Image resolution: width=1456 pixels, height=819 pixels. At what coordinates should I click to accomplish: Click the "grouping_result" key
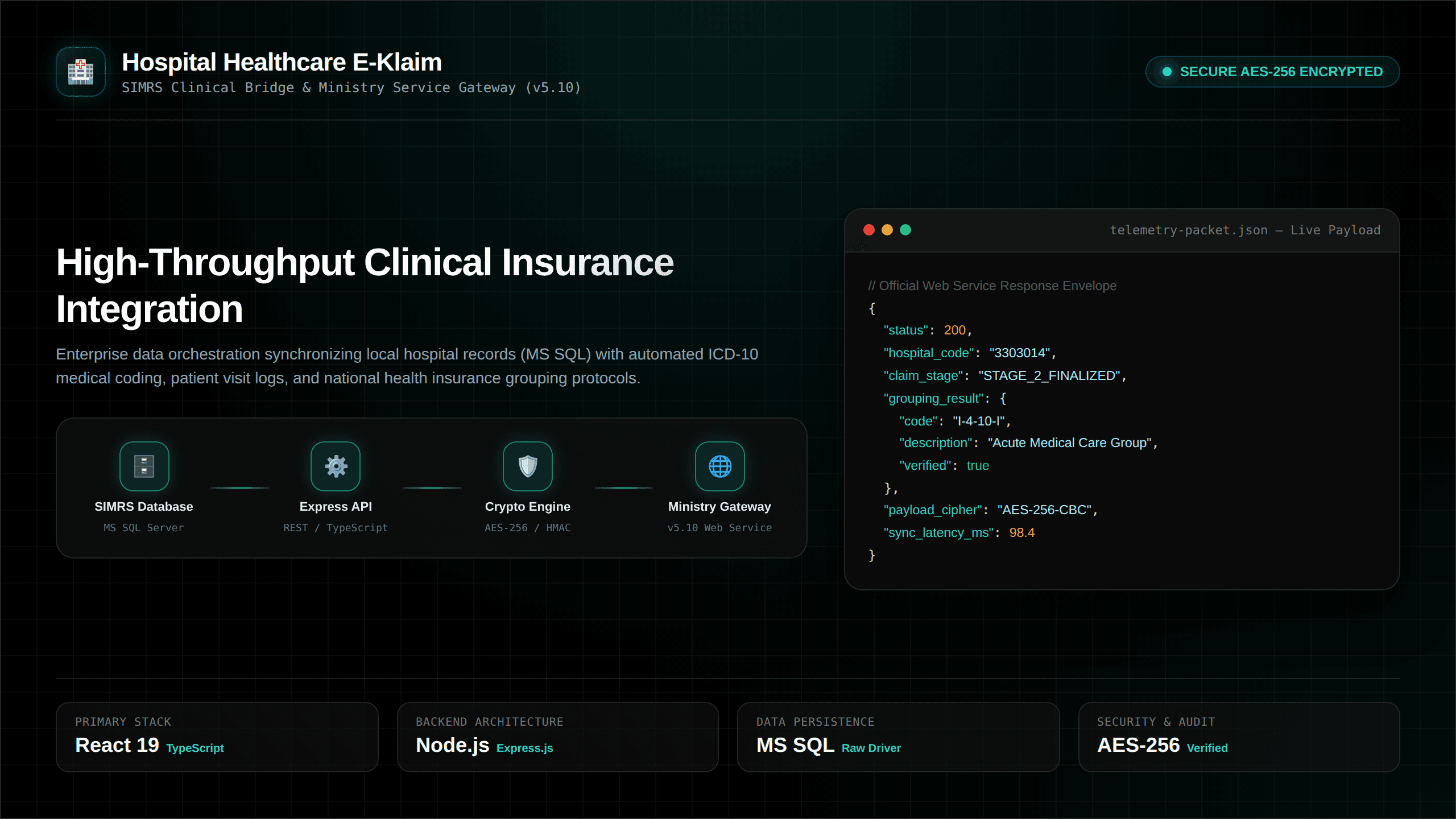933,398
